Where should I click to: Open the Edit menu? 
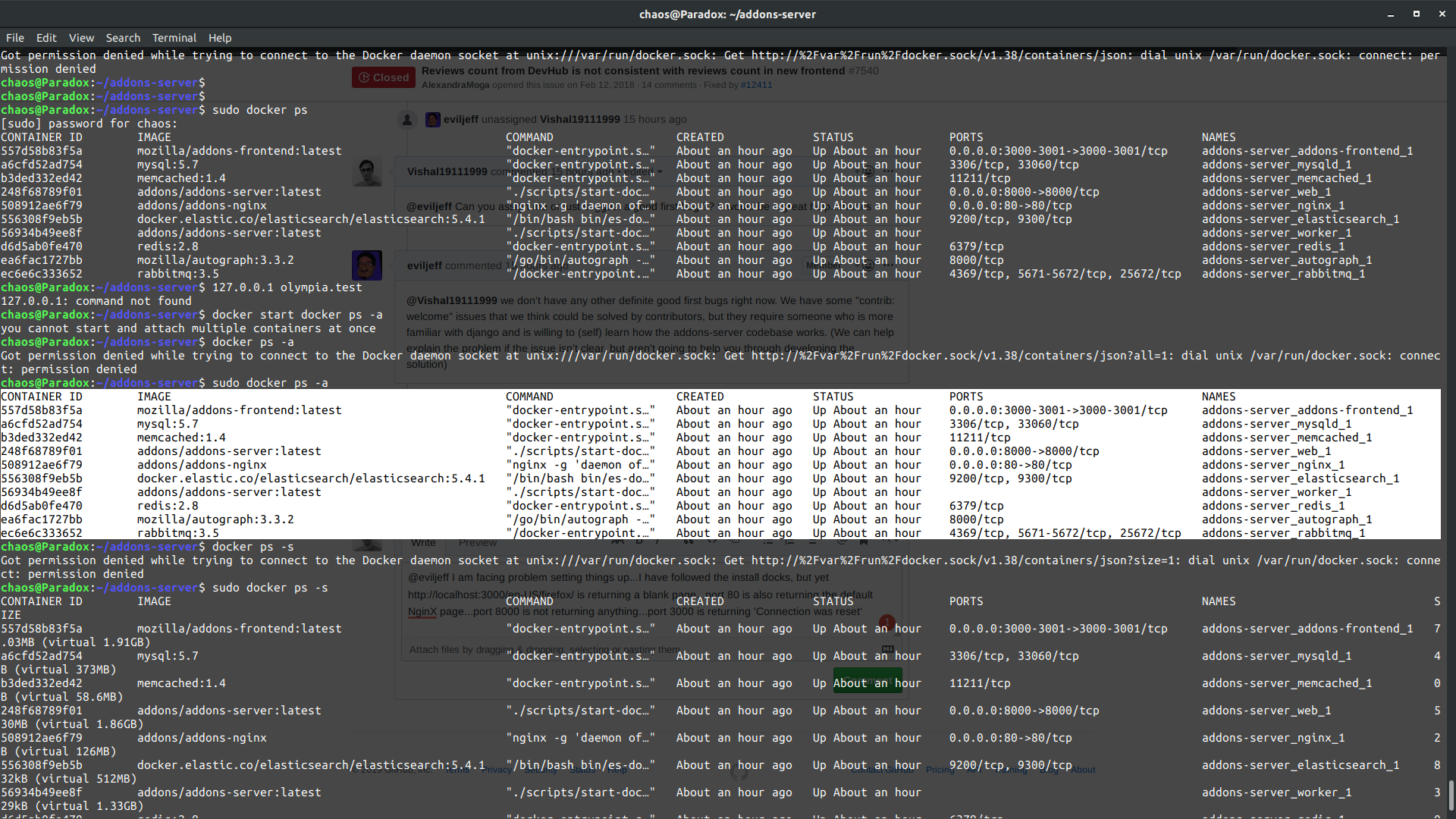click(46, 38)
